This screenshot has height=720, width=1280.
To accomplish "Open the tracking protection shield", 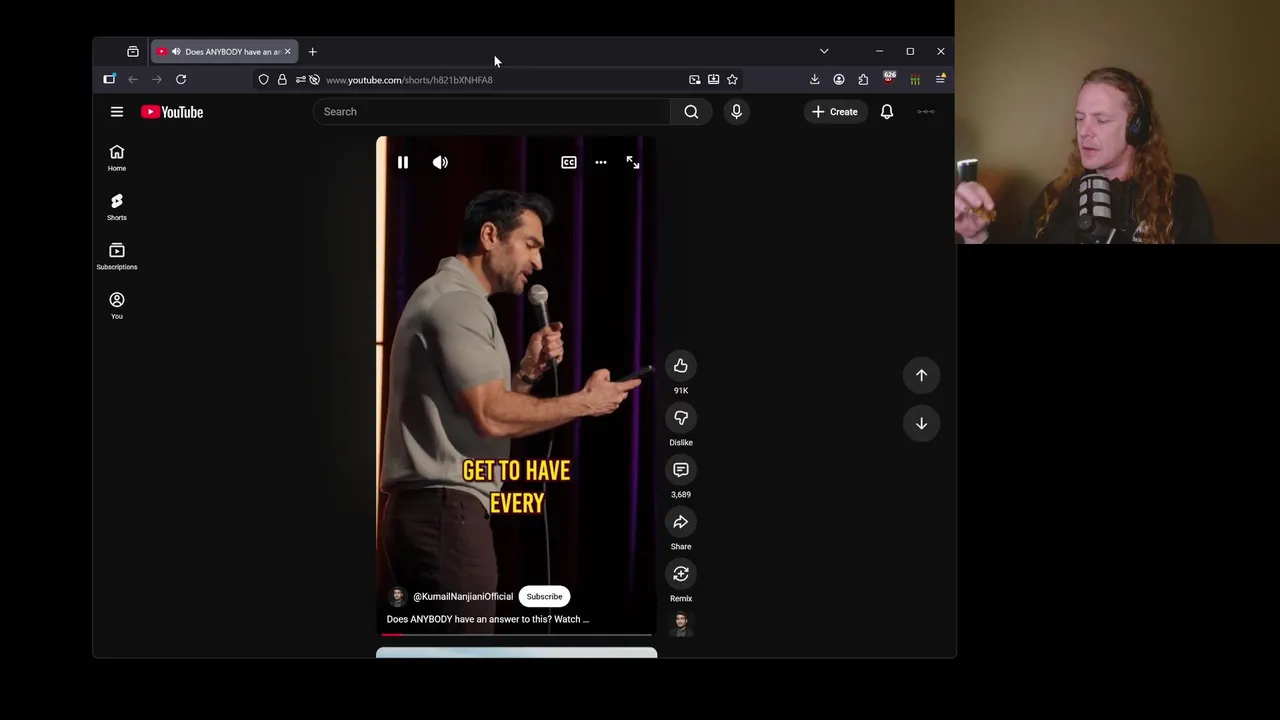I will click(x=264, y=80).
